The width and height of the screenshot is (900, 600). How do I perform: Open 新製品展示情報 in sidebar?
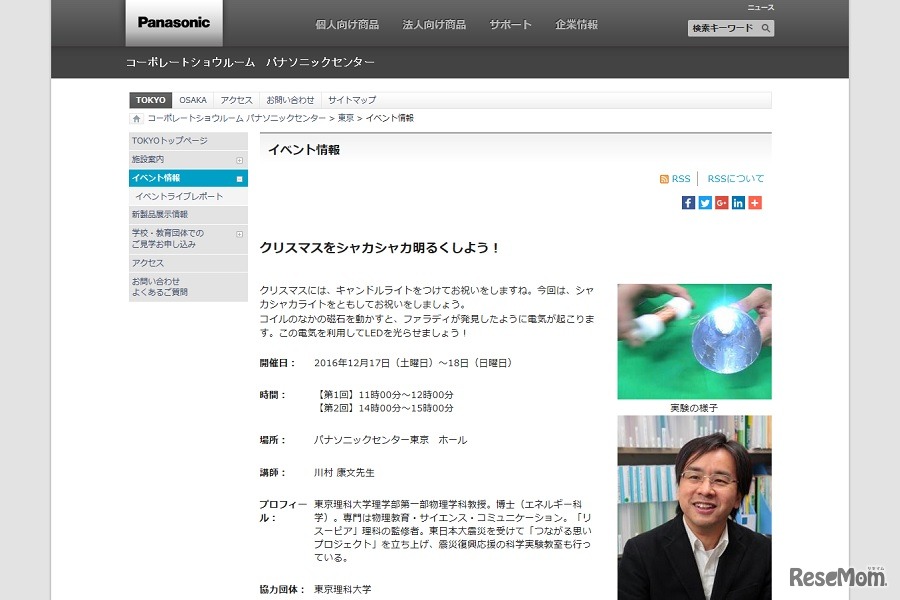tap(188, 215)
